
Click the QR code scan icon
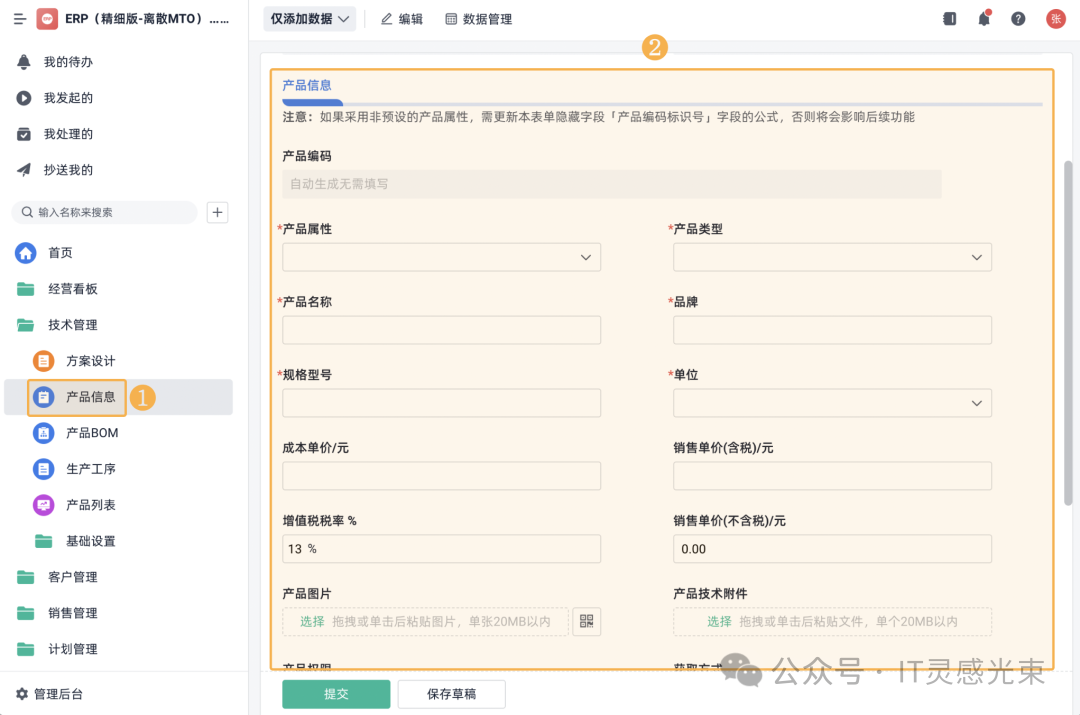click(587, 621)
